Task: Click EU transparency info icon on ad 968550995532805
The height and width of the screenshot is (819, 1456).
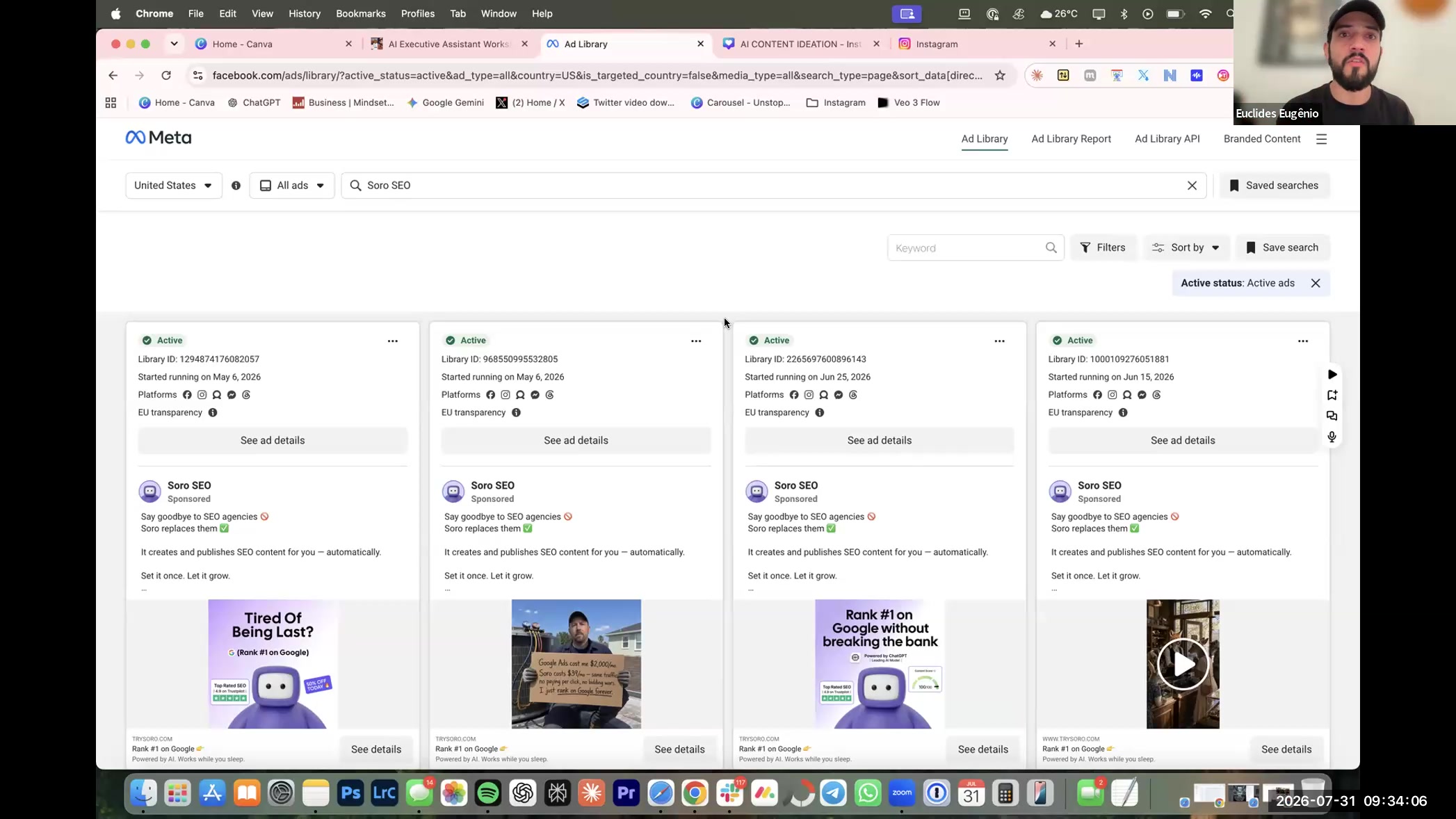Action: tap(516, 412)
